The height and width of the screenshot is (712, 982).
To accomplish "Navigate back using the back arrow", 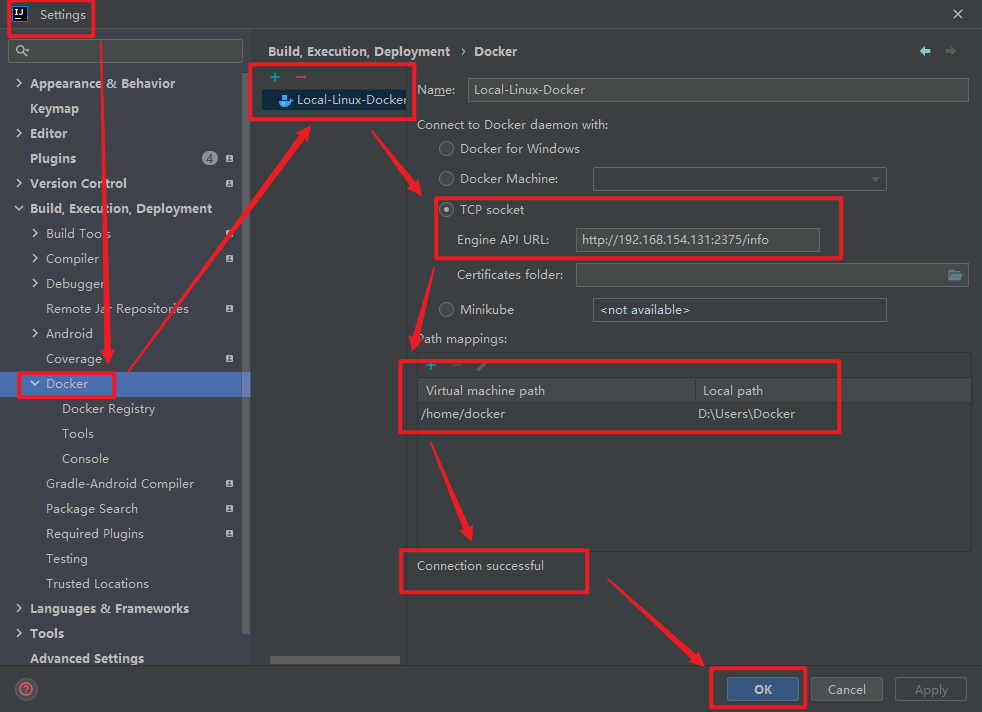I will tap(925, 51).
